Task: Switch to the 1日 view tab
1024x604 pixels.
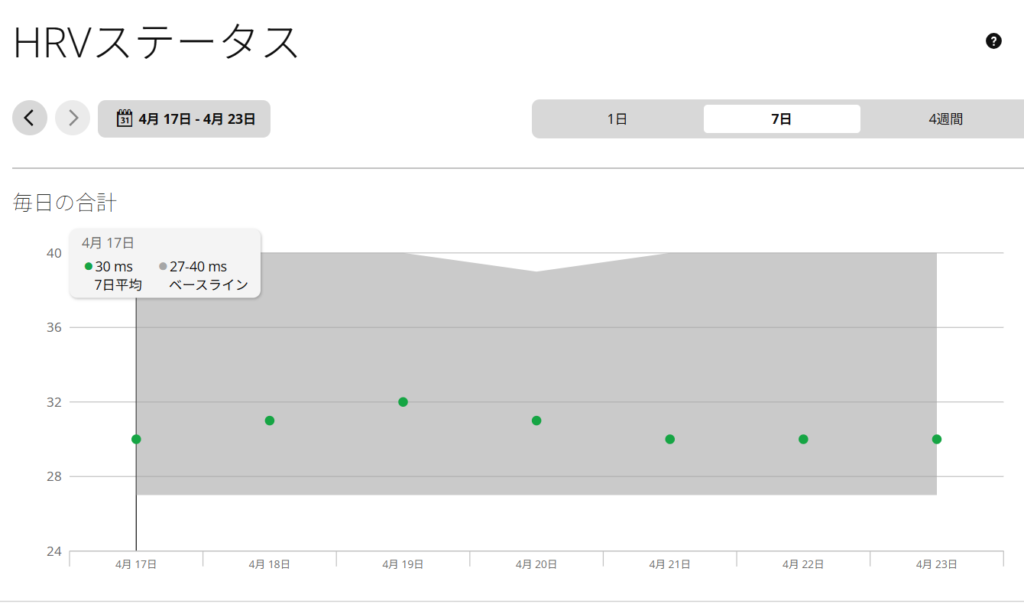Action: [617, 119]
